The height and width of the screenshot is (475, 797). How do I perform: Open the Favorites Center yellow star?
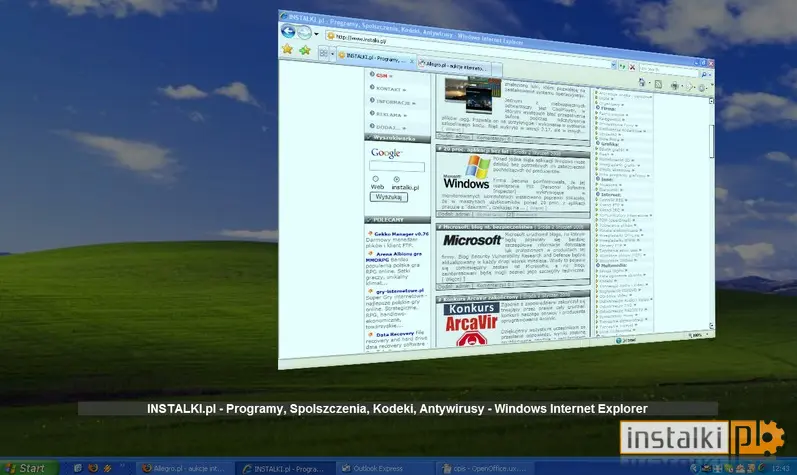(287, 49)
